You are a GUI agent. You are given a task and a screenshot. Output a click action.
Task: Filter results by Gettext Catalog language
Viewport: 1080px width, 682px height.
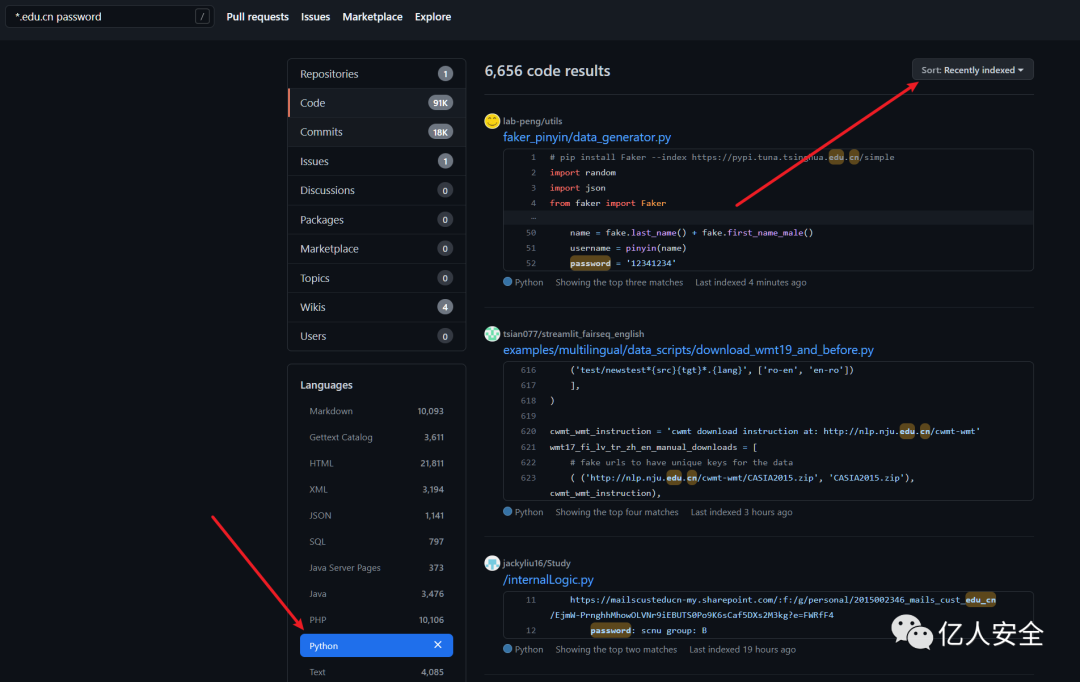[x=376, y=437]
